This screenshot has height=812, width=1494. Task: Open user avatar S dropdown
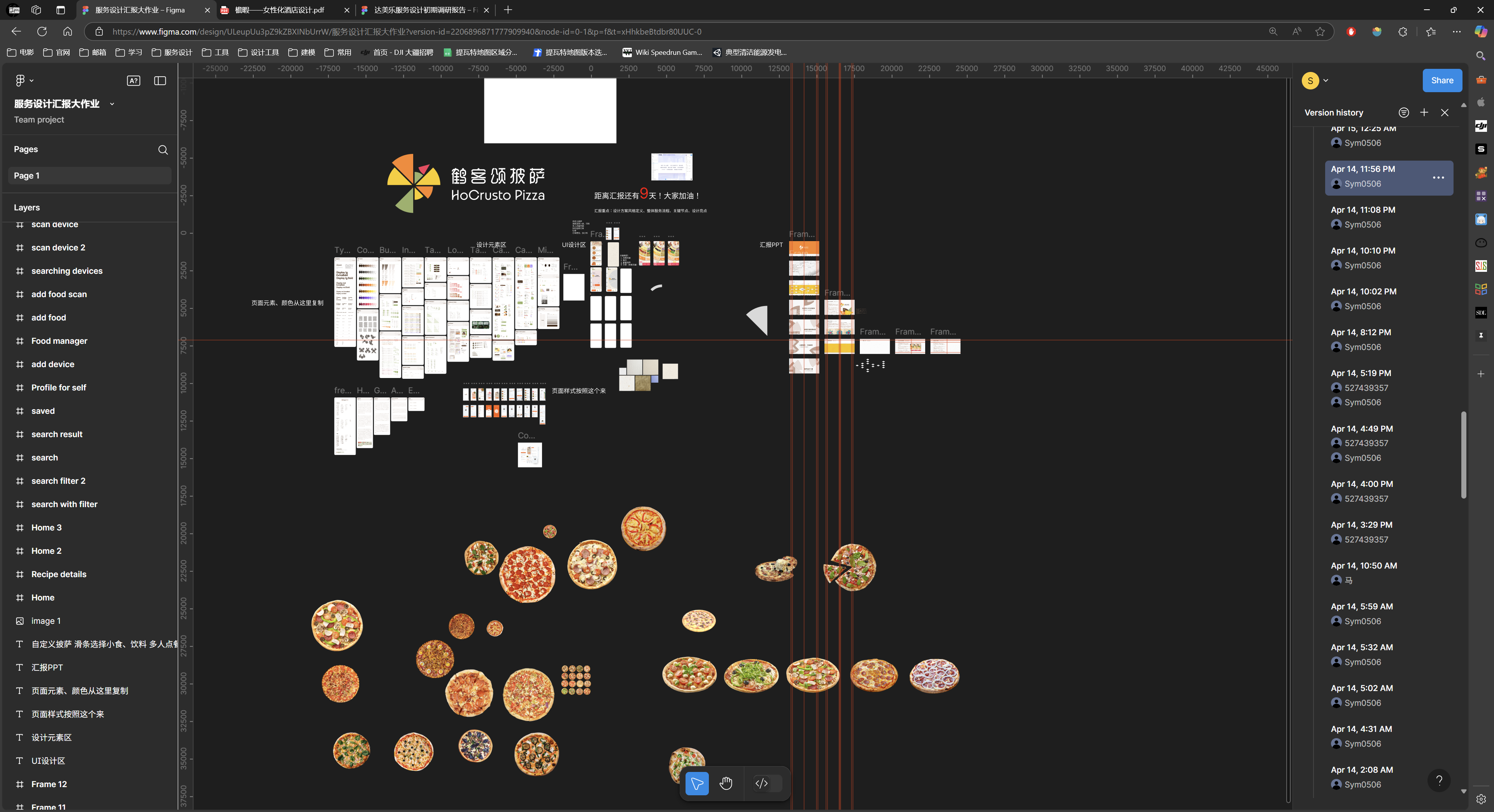click(x=1315, y=80)
